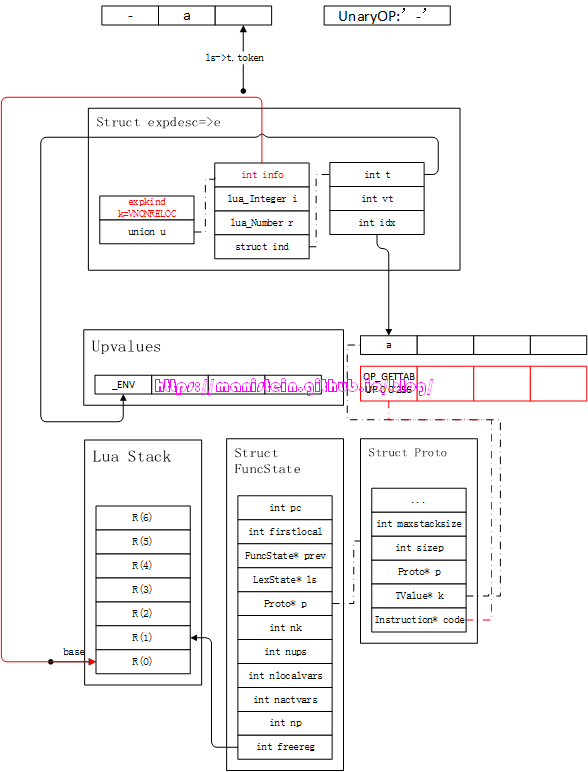Select the 'int vt' cell

377,199
